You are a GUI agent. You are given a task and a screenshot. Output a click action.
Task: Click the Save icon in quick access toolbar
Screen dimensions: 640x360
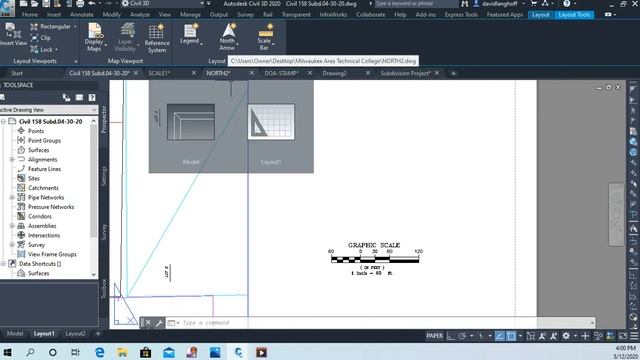[46, 4]
